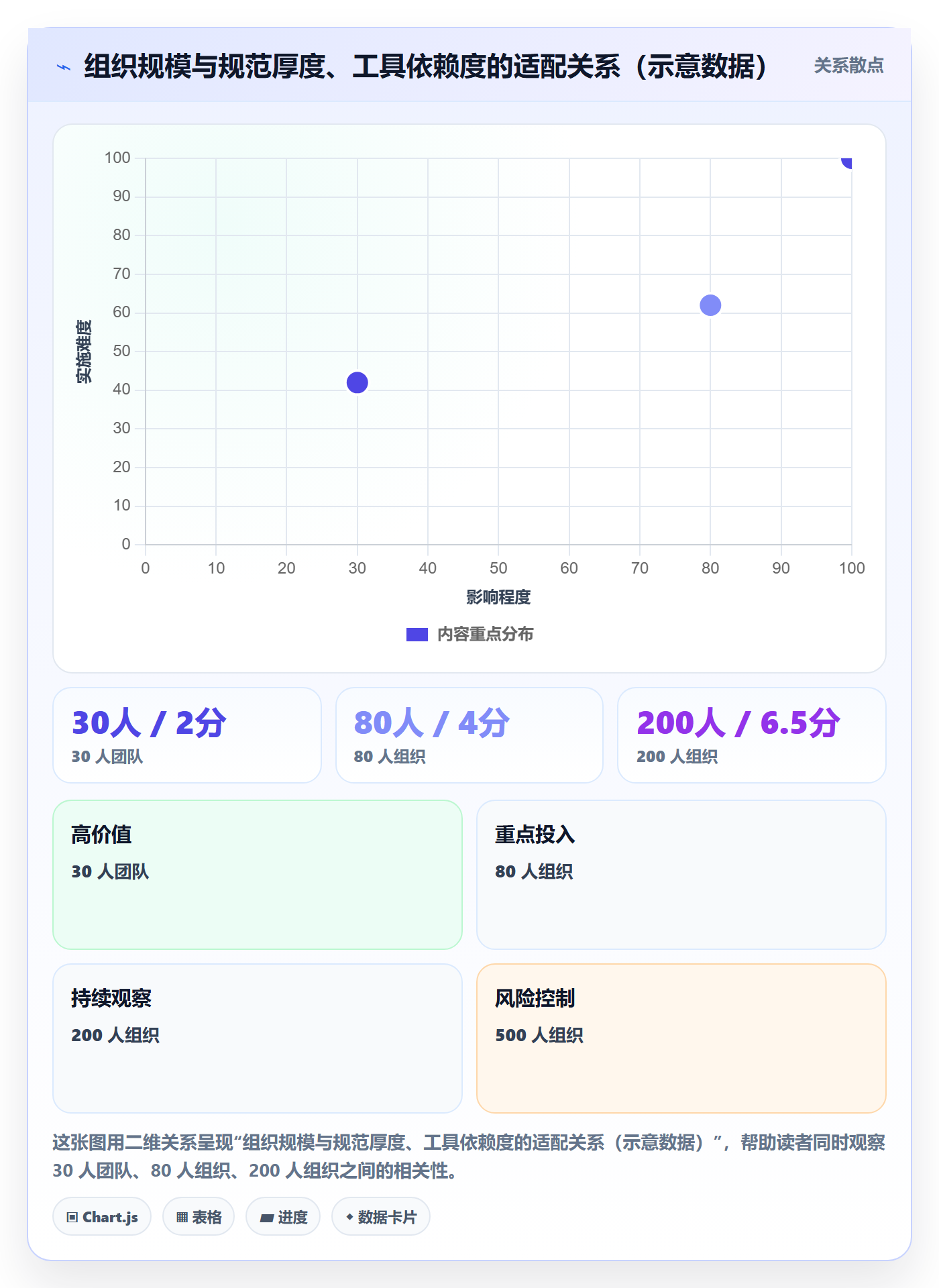The image size is (939, 1288).
Task: Click the 30 人团队 subtitle under 30人 / 2分
Action: pyautogui.click(x=107, y=757)
